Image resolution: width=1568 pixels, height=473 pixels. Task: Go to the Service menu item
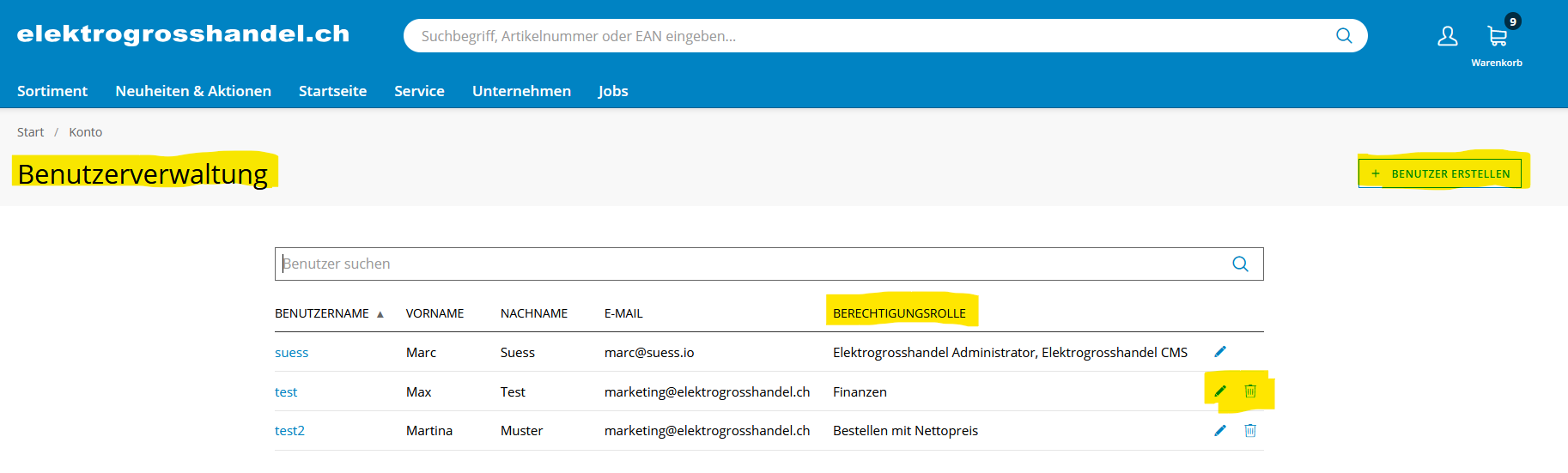pyautogui.click(x=419, y=91)
